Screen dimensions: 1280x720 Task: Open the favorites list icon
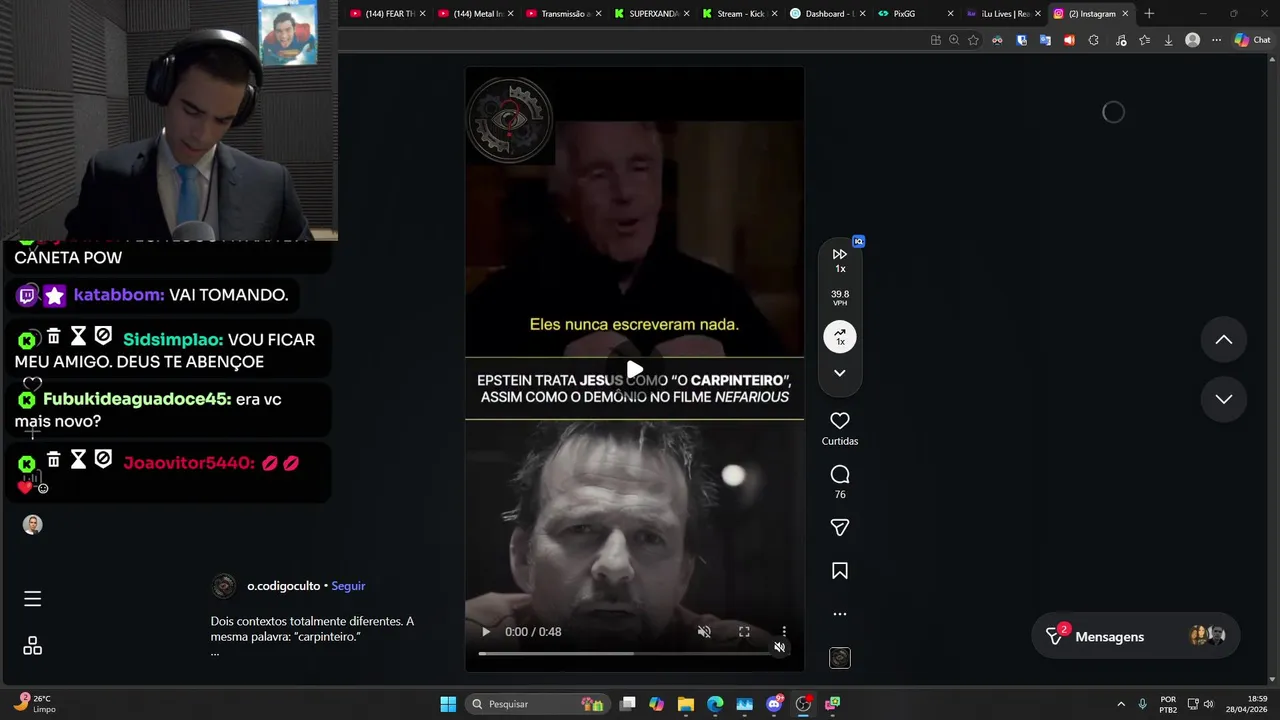[x=1145, y=40]
